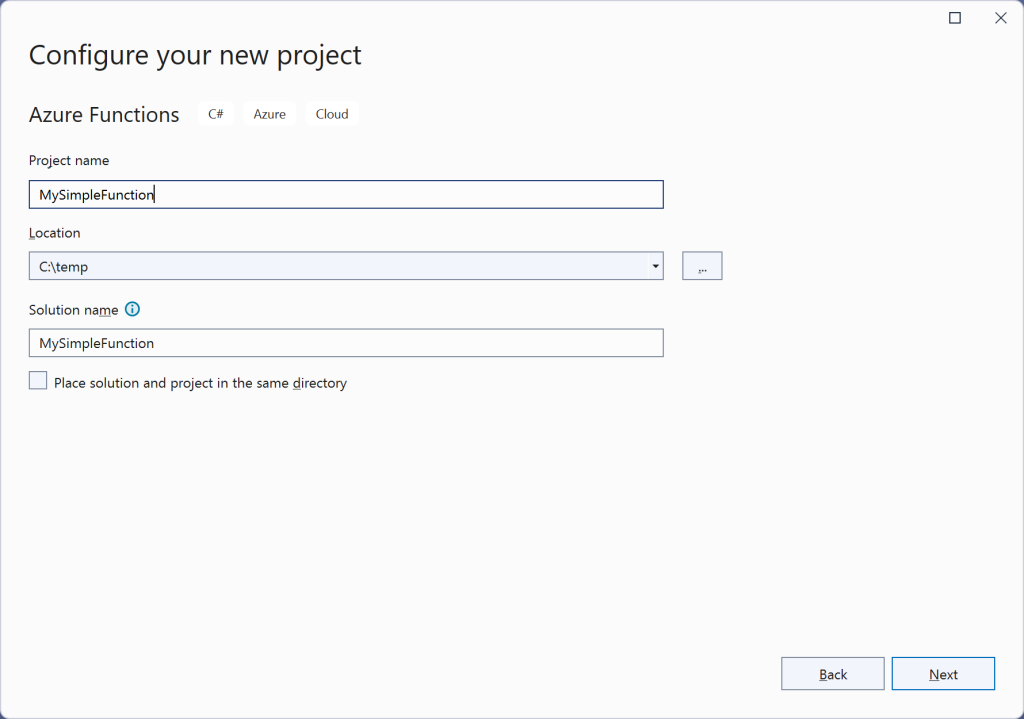
Task: Click the Azure Functions template heading
Action: click(104, 114)
